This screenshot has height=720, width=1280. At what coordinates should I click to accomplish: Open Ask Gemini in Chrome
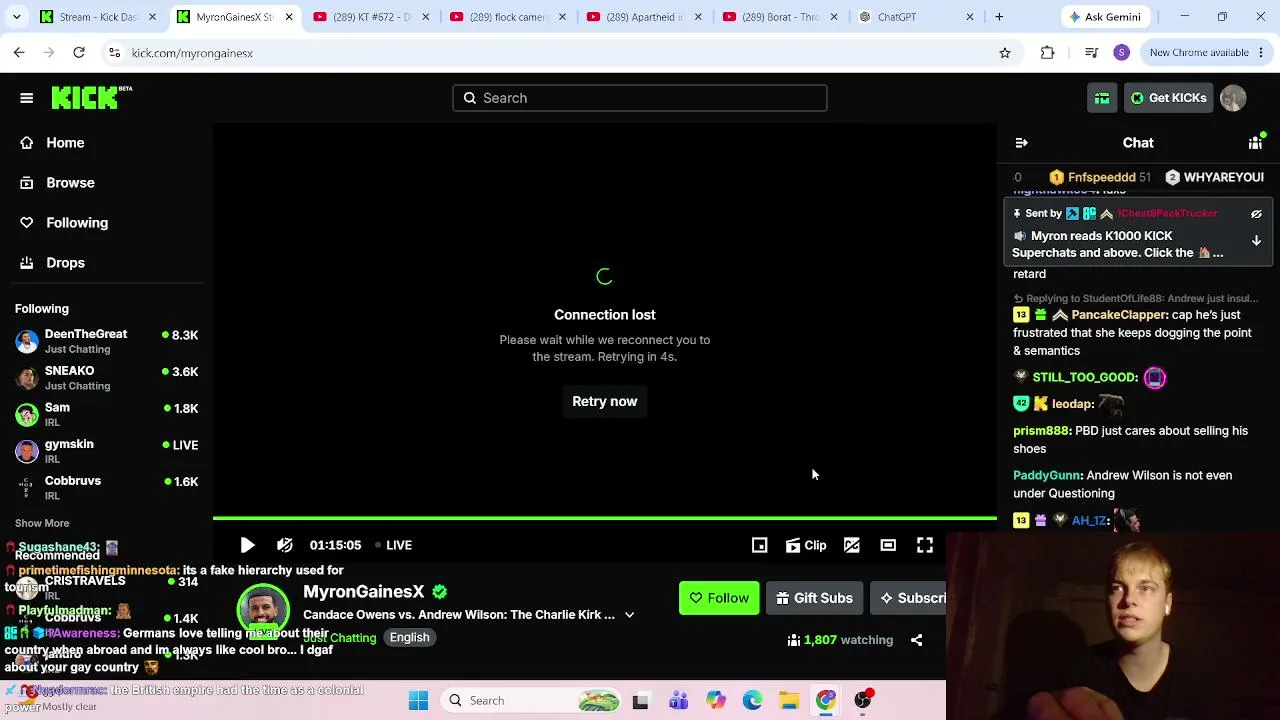tap(1105, 17)
